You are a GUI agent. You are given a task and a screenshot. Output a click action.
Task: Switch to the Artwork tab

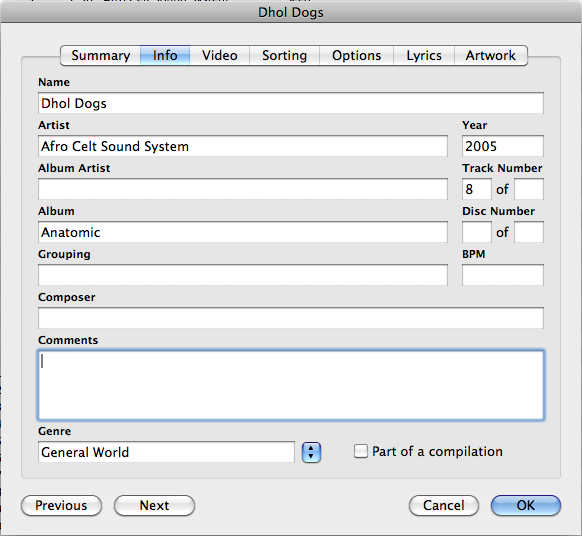pyautogui.click(x=491, y=56)
